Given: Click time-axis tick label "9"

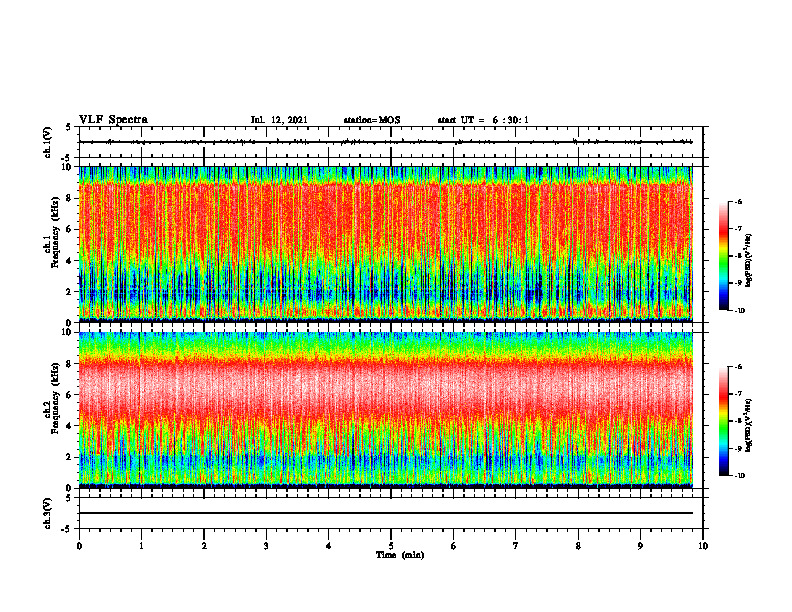Looking at the screenshot, I should click(640, 546).
